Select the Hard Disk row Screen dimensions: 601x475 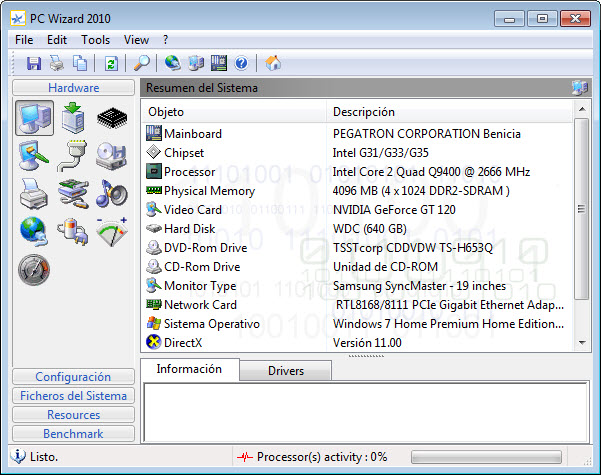pyautogui.click(x=358, y=229)
